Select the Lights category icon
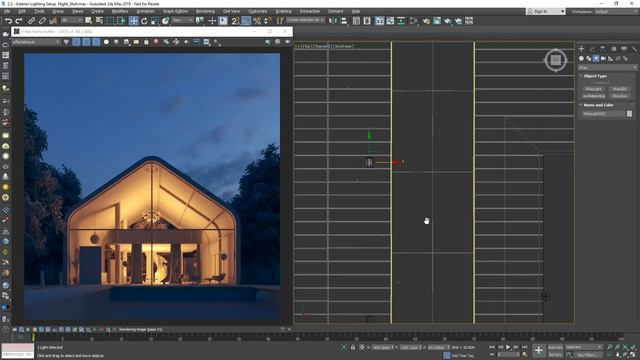The image size is (640, 360). (596, 59)
